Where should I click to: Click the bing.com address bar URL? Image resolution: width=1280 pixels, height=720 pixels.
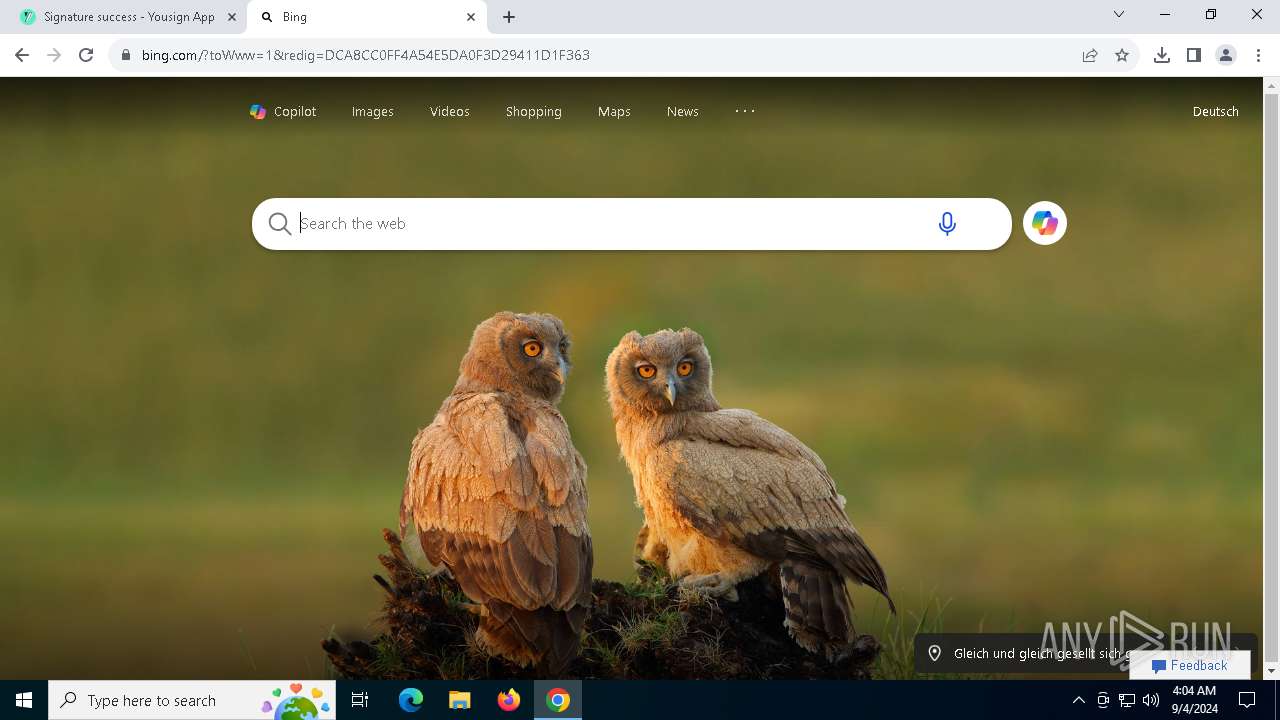click(x=366, y=55)
